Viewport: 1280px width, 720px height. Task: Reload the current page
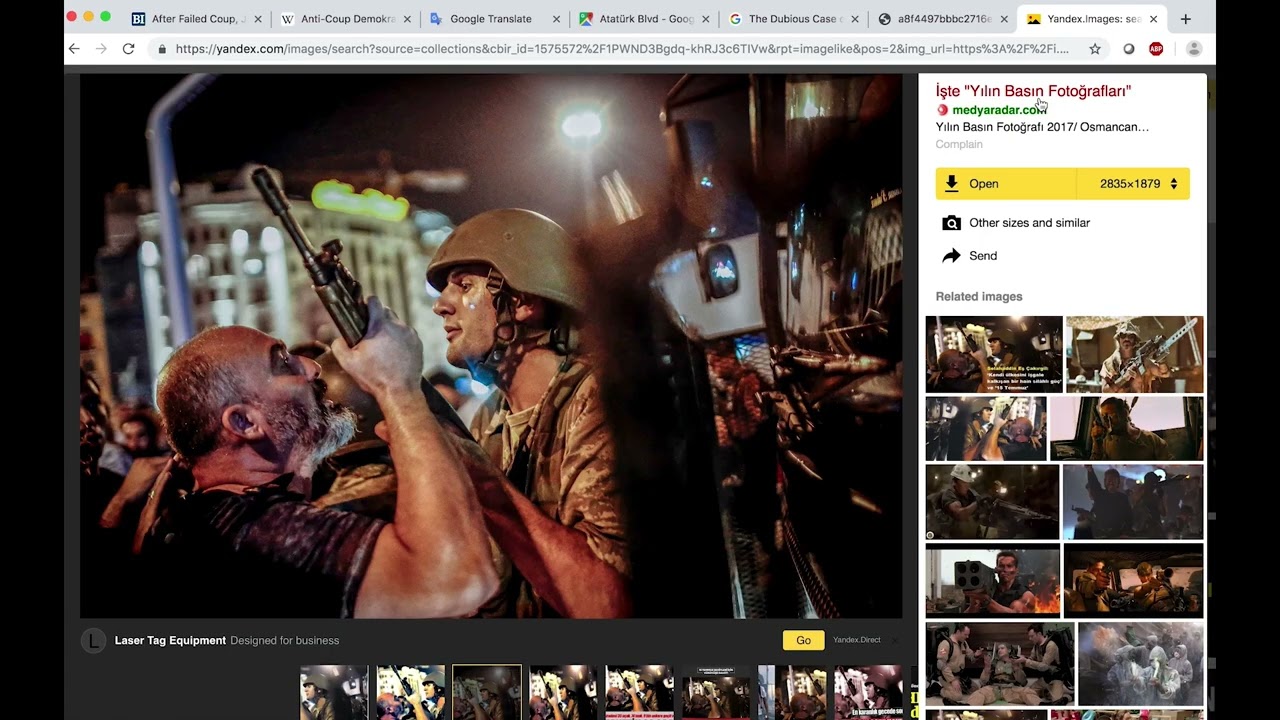[x=128, y=48]
